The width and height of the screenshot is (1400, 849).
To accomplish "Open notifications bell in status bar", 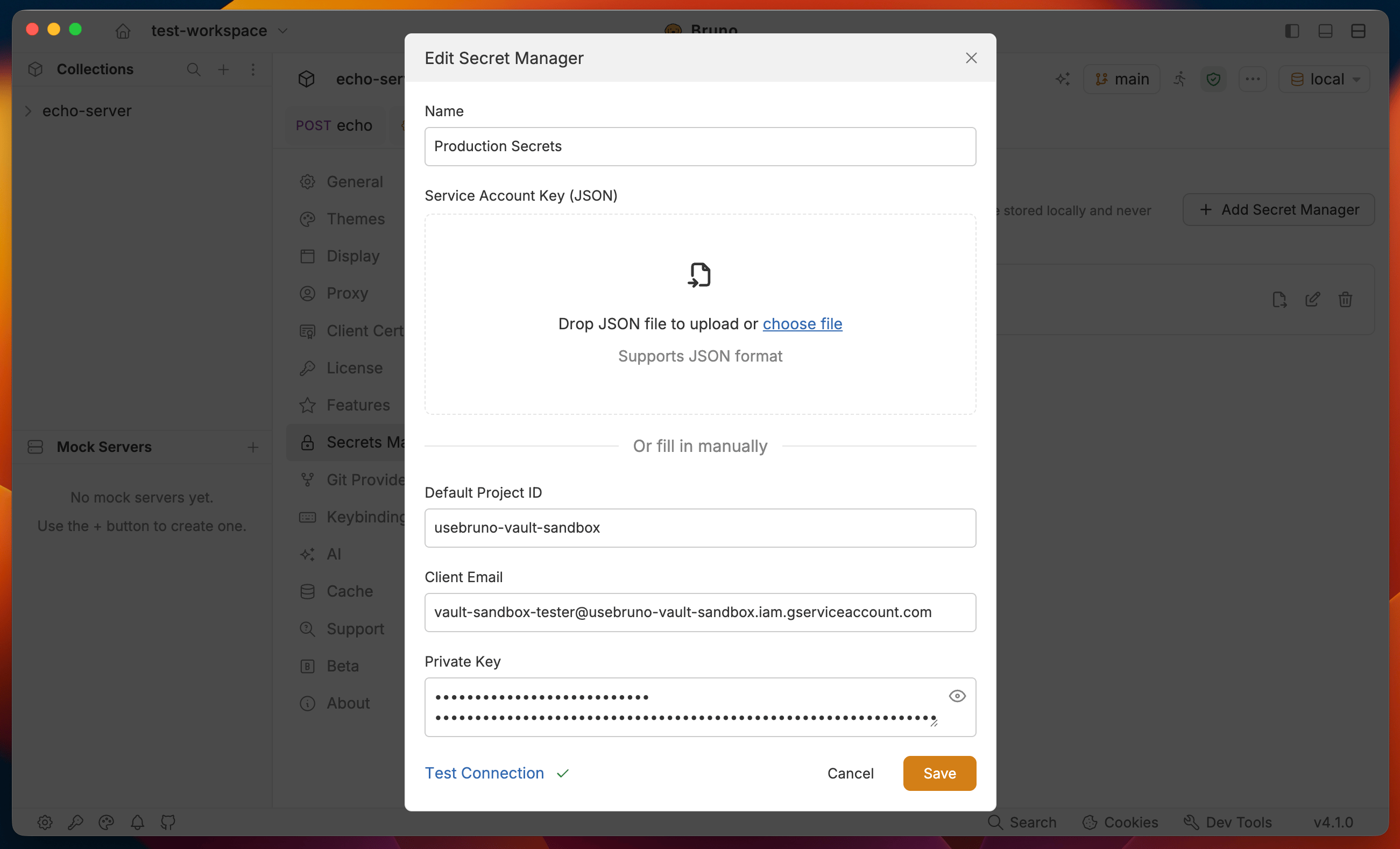I will [x=138, y=822].
